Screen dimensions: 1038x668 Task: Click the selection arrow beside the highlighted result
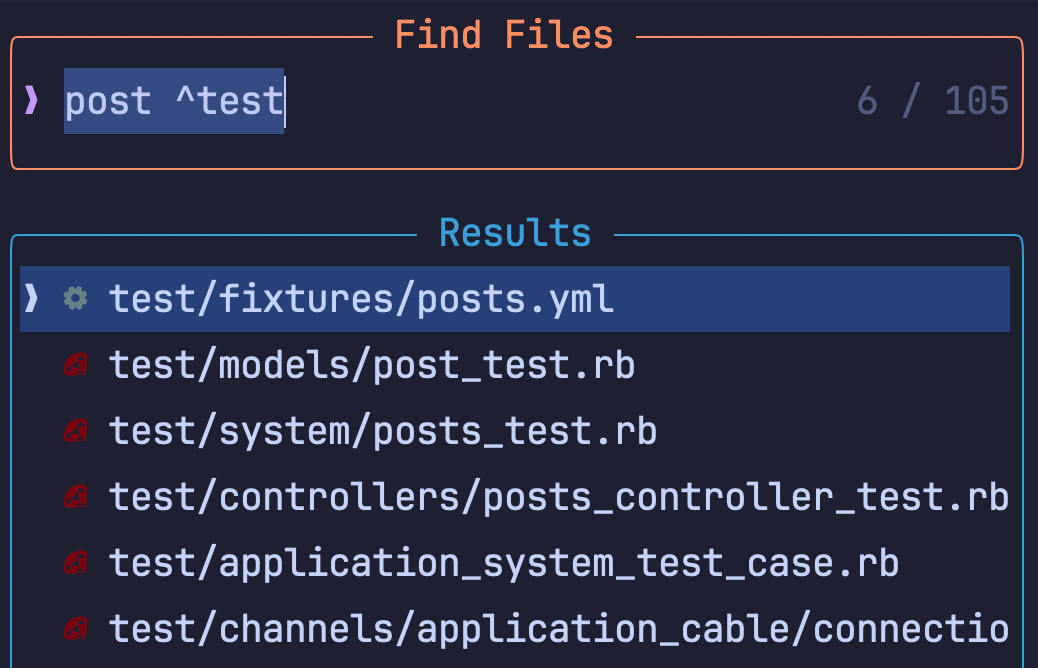(31, 298)
